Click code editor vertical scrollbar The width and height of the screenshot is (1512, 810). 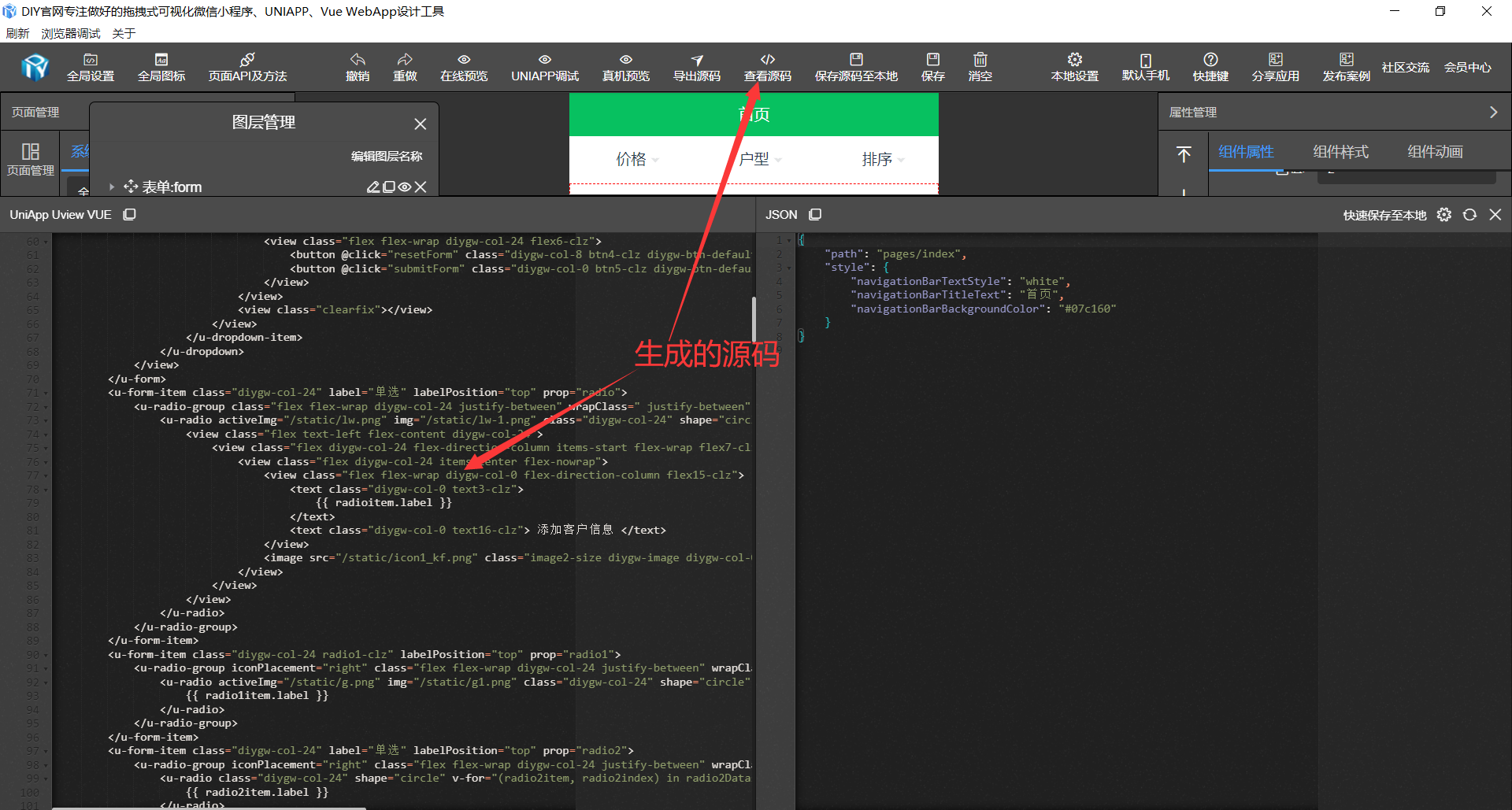[754, 319]
